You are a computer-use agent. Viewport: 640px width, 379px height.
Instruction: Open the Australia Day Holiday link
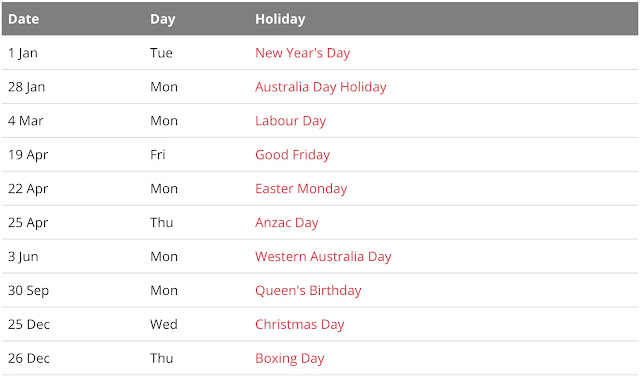click(320, 87)
